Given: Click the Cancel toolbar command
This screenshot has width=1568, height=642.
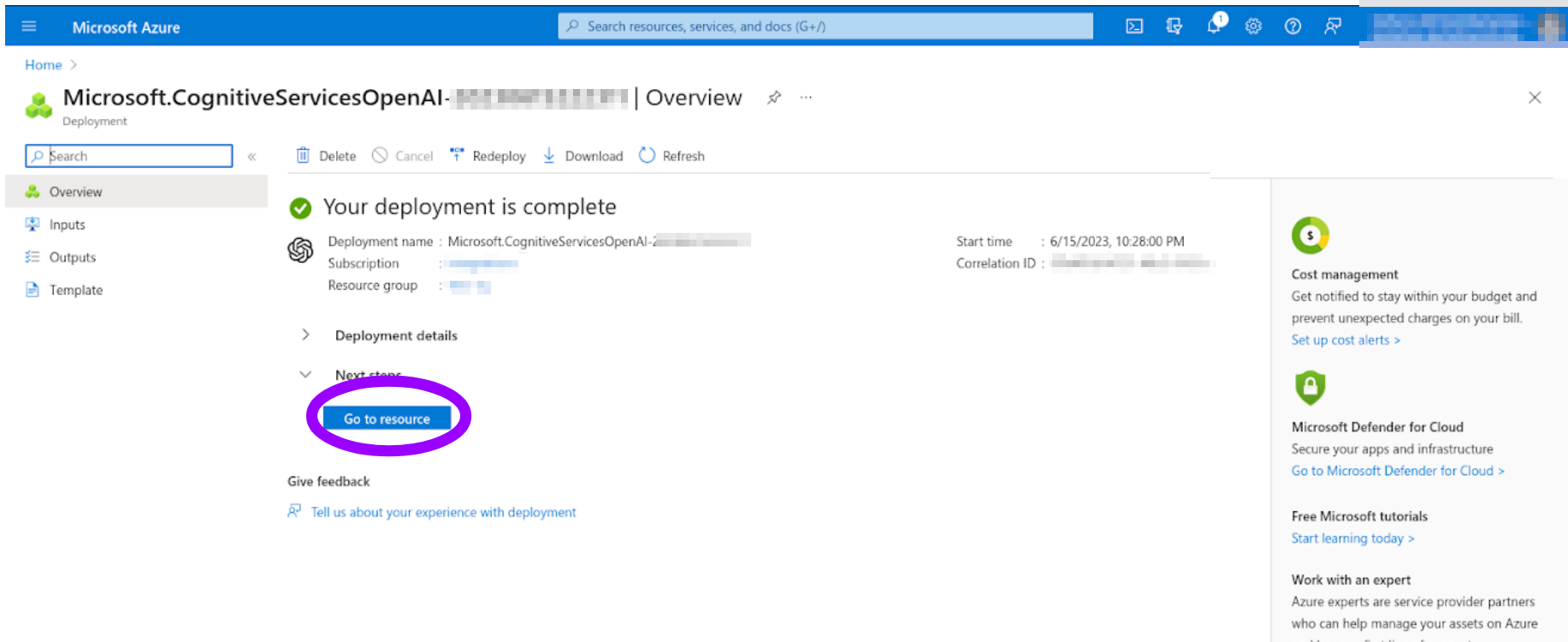Looking at the screenshot, I should (402, 156).
